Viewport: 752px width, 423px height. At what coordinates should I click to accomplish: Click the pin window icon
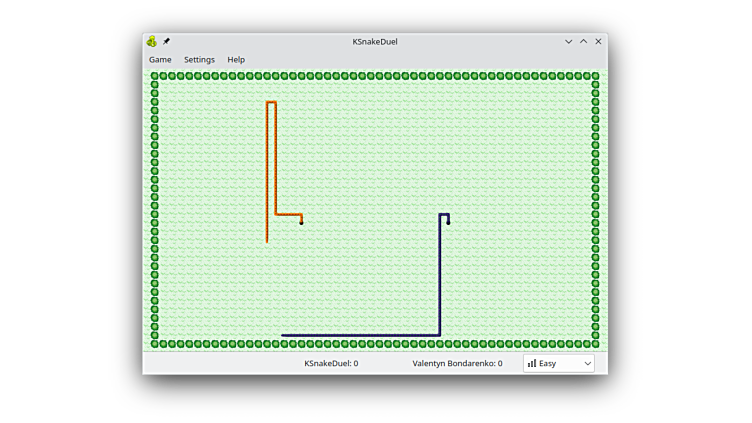[167, 41]
